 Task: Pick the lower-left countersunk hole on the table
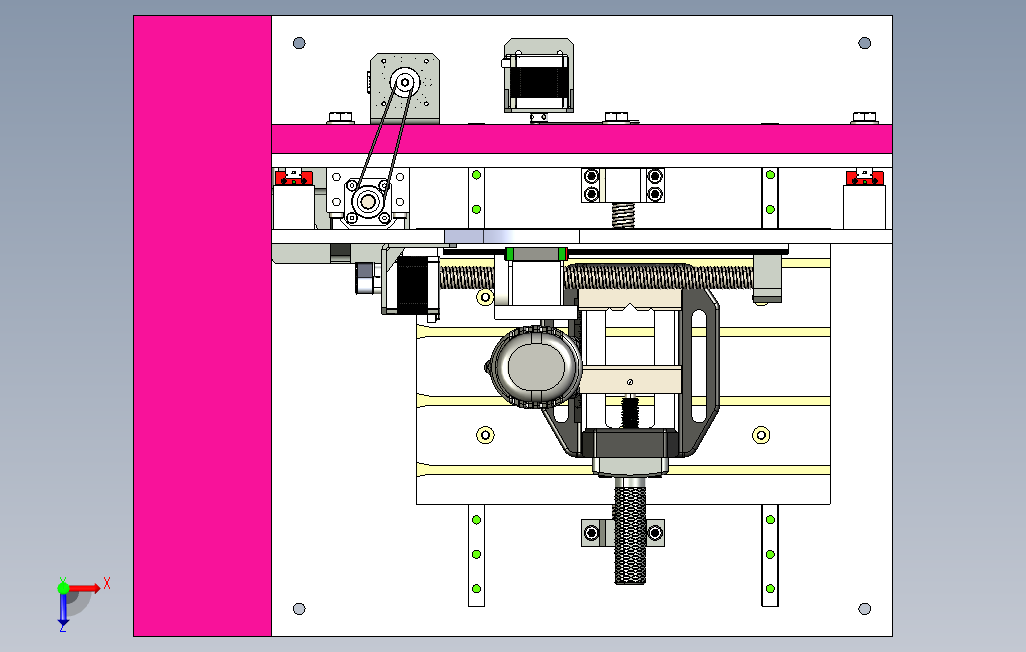[485, 435]
